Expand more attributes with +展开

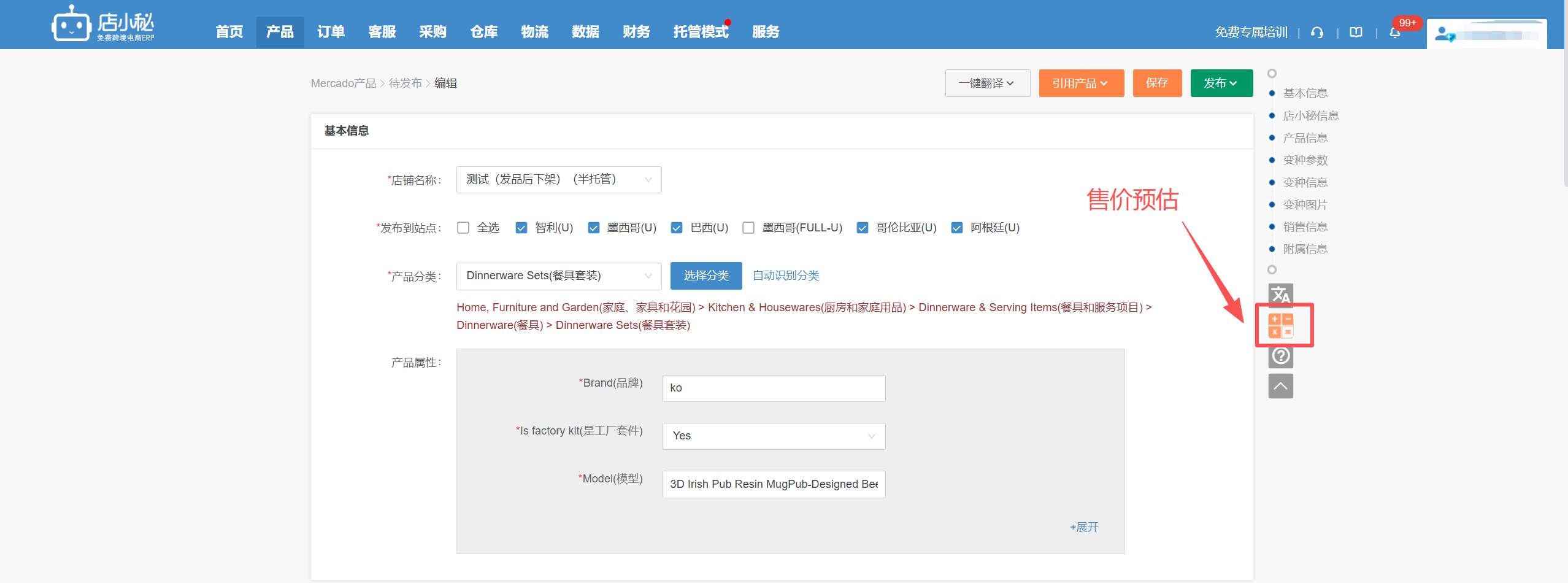pyautogui.click(x=1084, y=527)
